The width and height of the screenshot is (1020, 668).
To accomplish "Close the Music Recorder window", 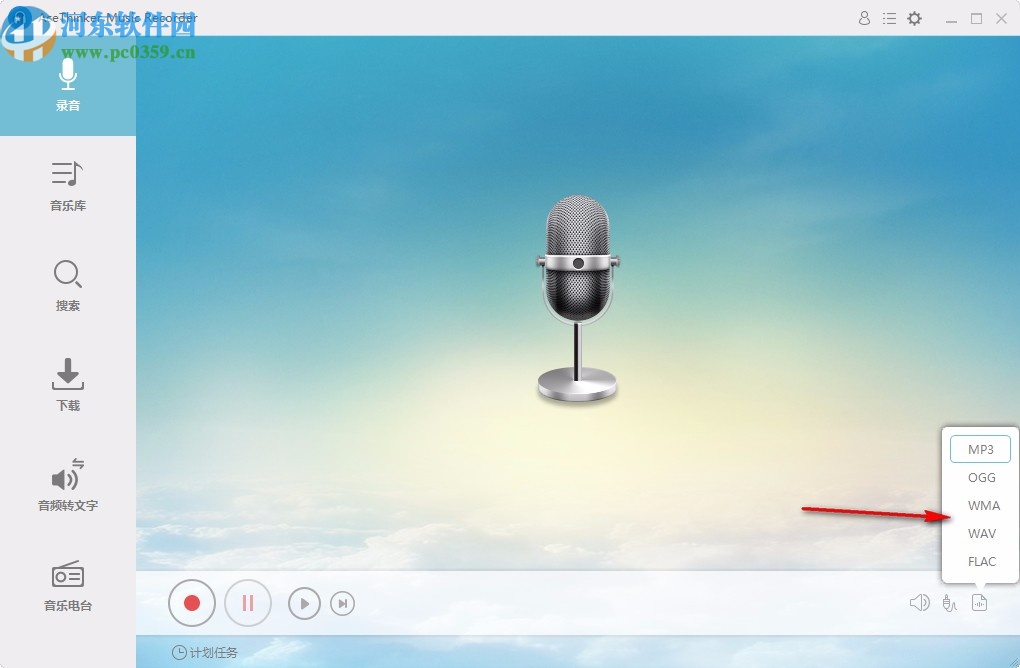I will click(x=1002, y=19).
